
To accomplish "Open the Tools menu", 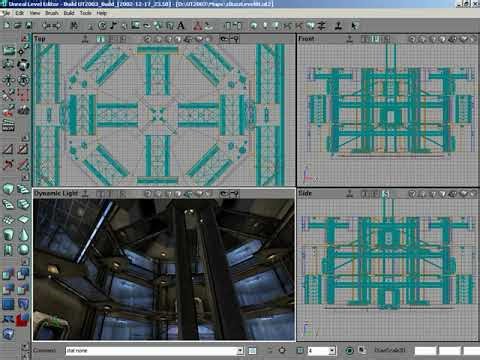I will [86, 13].
